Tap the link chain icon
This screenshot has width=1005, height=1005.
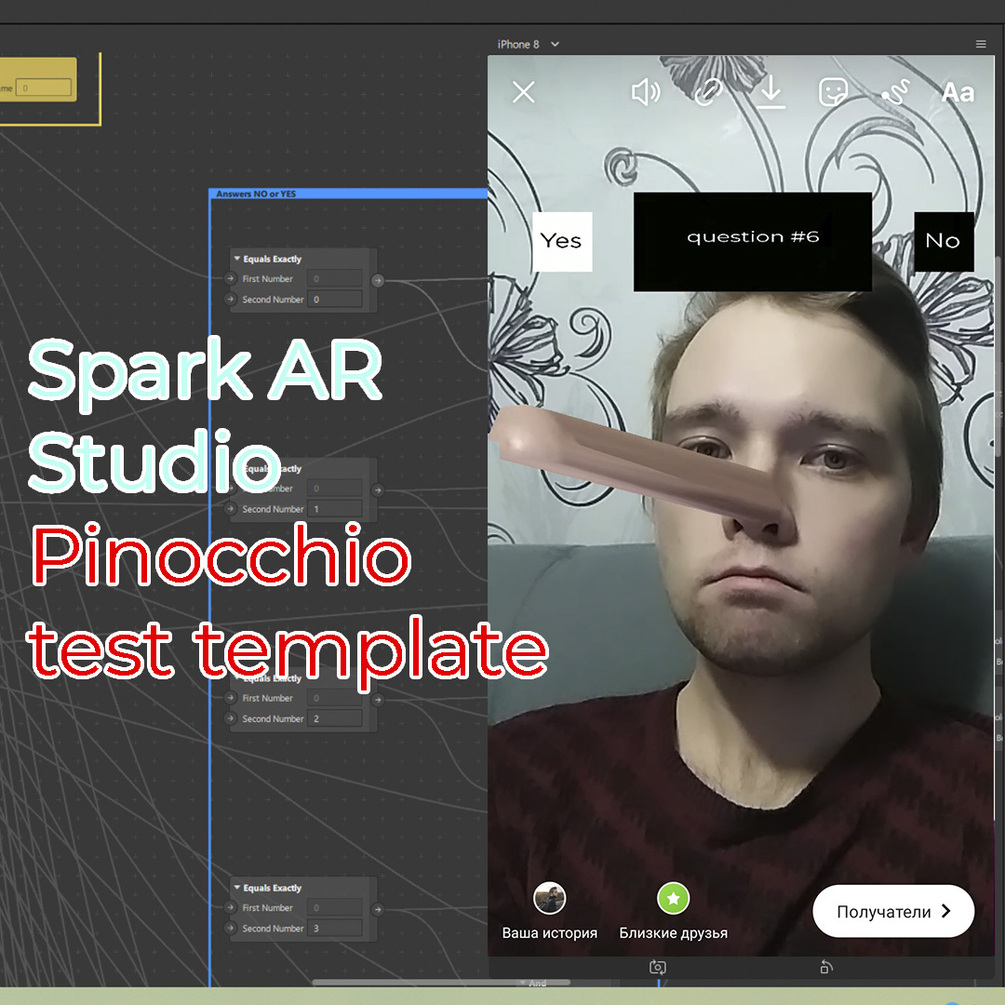pyautogui.click(x=708, y=92)
